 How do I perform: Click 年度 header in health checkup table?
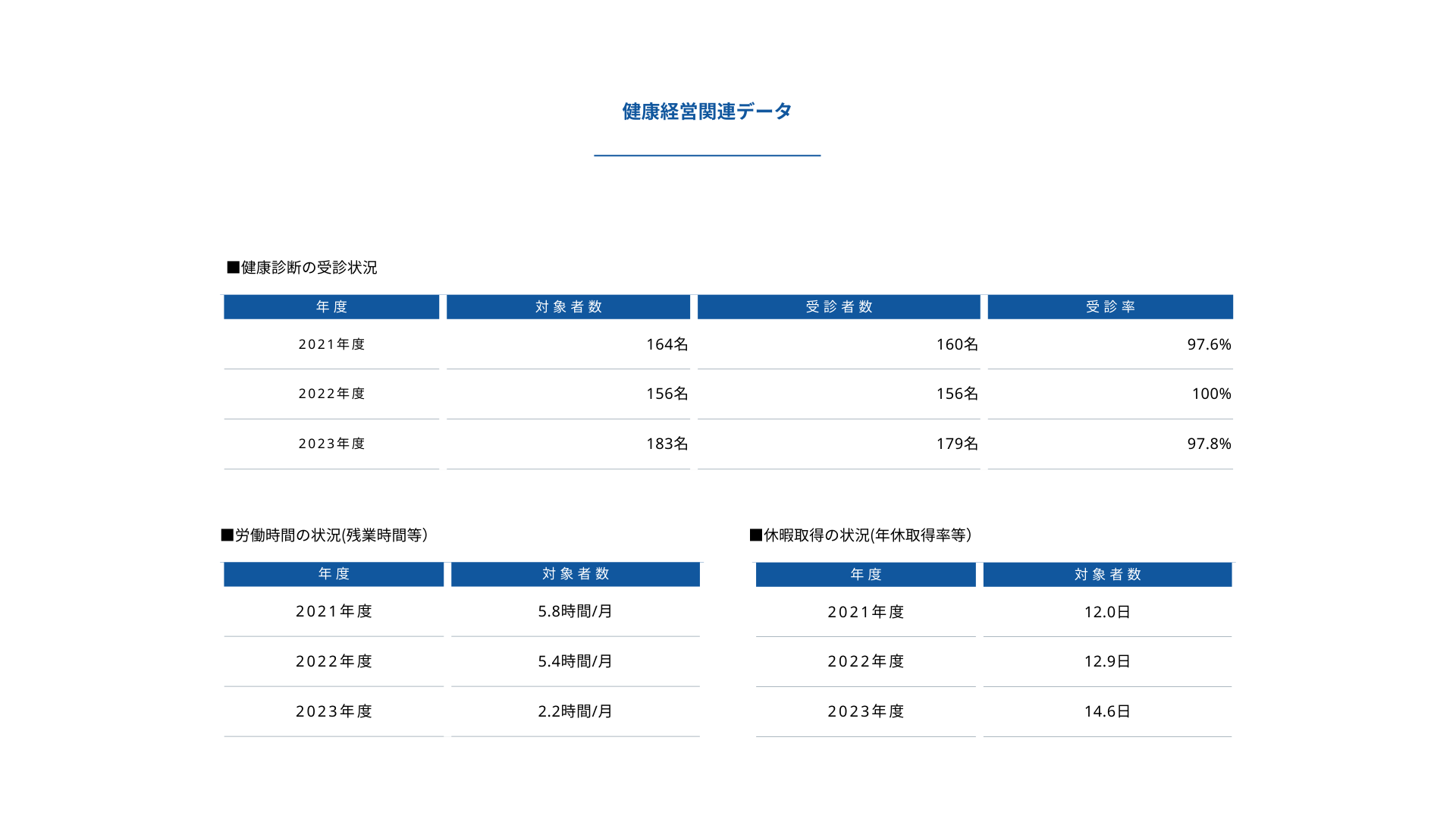pos(331,307)
